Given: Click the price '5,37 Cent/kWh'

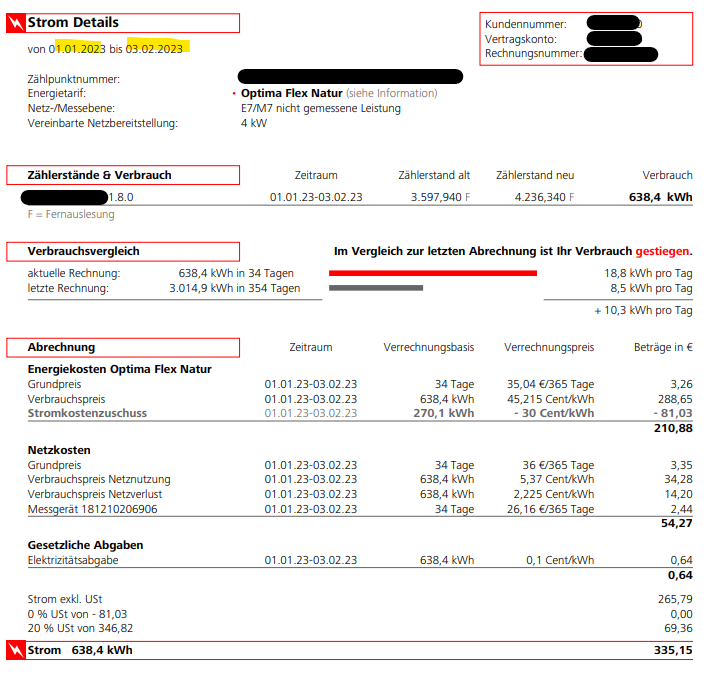Looking at the screenshot, I should tap(557, 479).
